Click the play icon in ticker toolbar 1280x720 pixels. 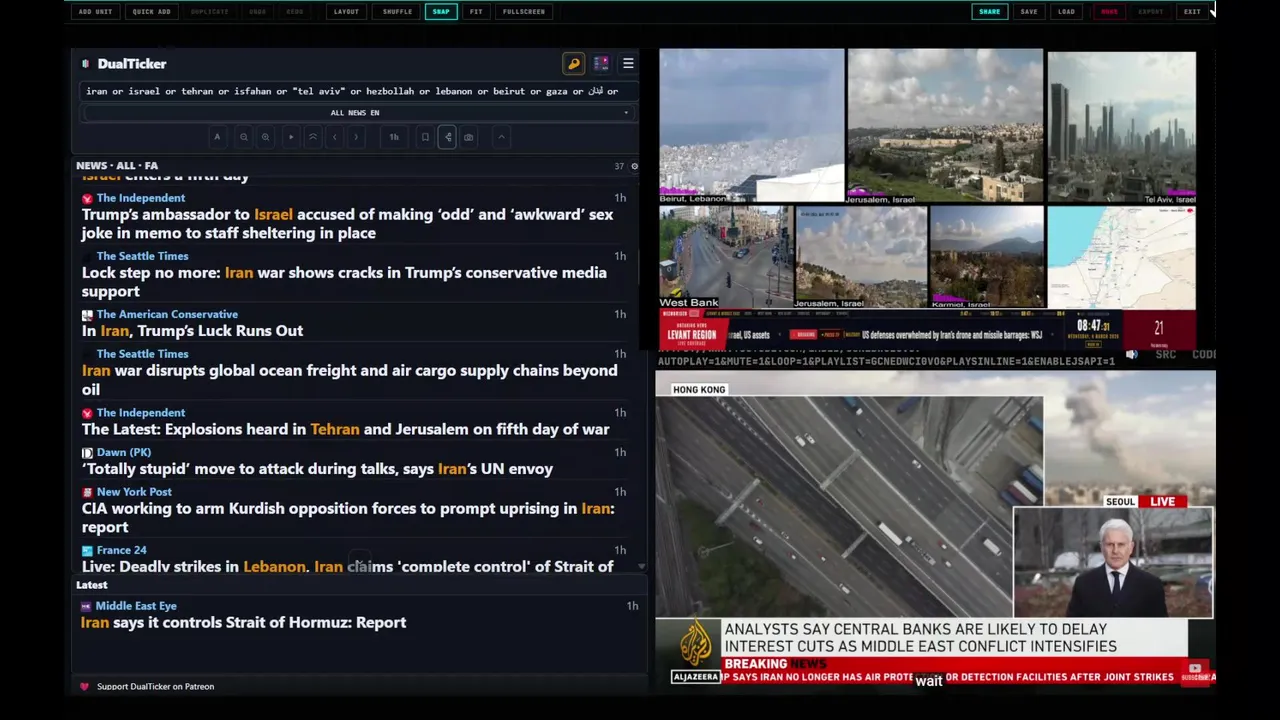(x=291, y=137)
